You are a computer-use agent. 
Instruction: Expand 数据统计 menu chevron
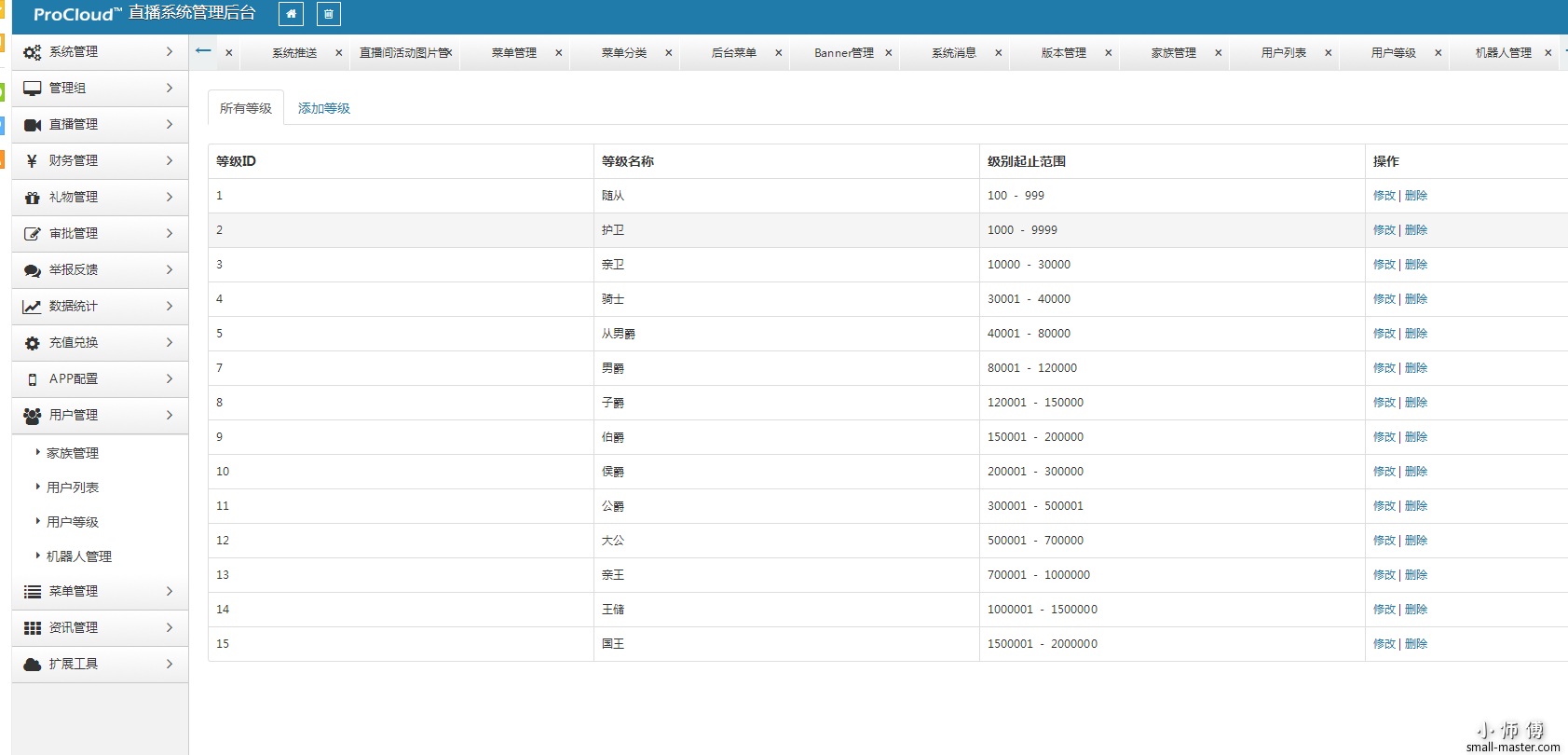point(170,306)
